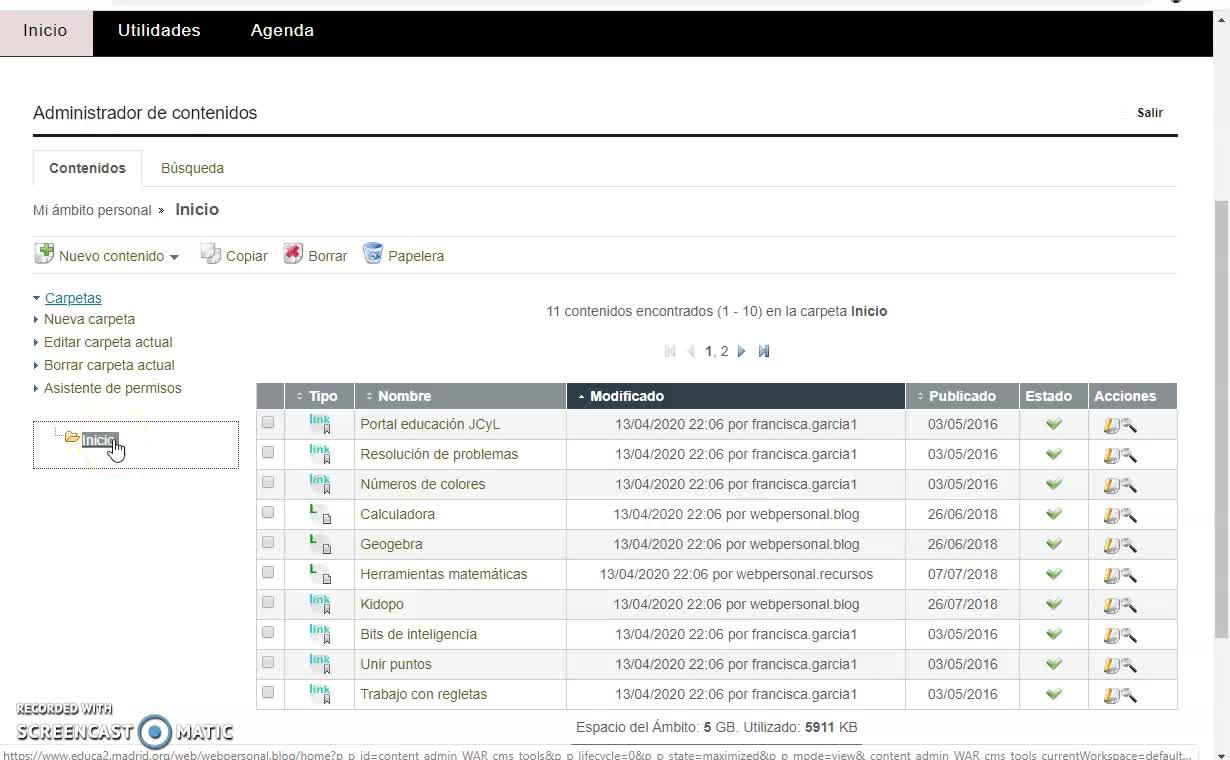Click the magnifier preview icon for Geogebra row
Viewport: 1230px width, 760px height.
pyautogui.click(x=1129, y=545)
